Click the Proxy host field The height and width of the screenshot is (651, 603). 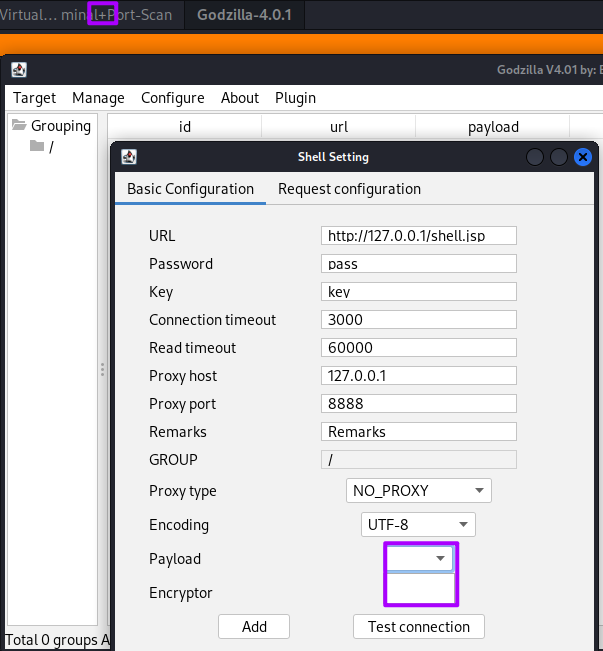click(x=419, y=376)
